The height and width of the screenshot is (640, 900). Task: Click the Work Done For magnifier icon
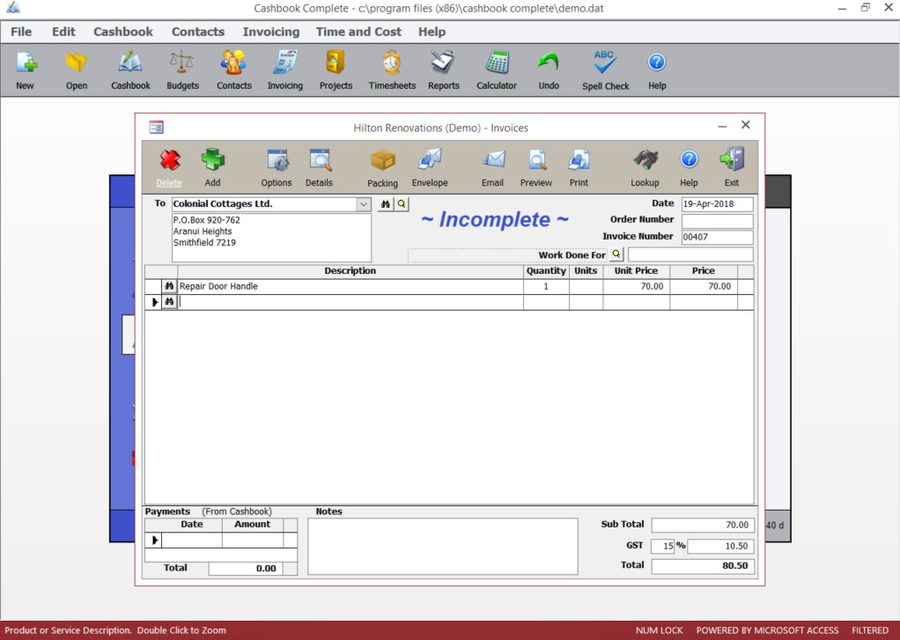[616, 254]
